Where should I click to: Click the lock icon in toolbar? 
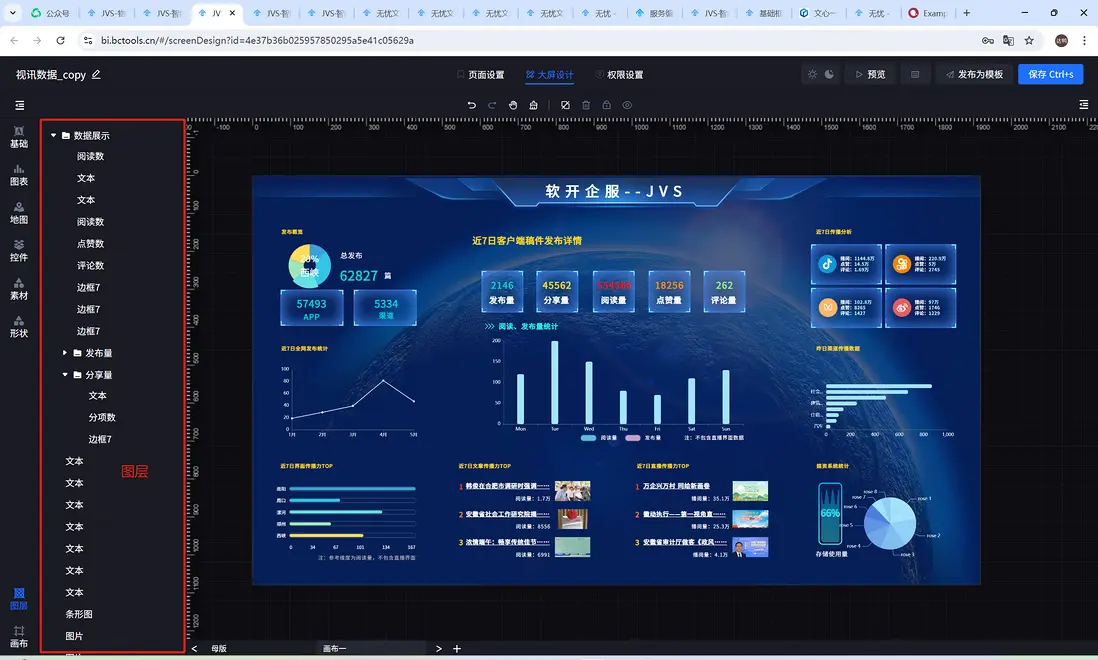pyautogui.click(x=606, y=105)
